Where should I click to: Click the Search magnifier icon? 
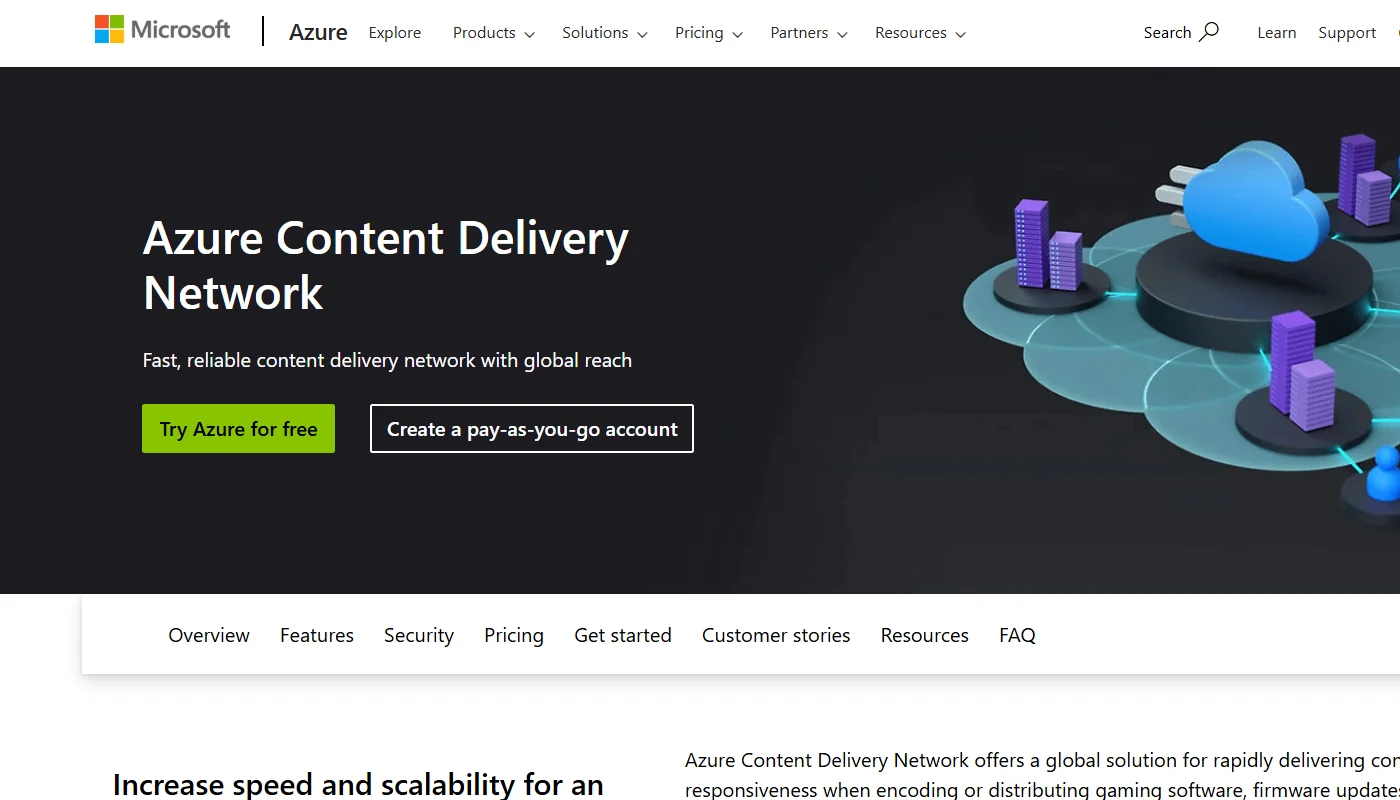pyautogui.click(x=1209, y=32)
